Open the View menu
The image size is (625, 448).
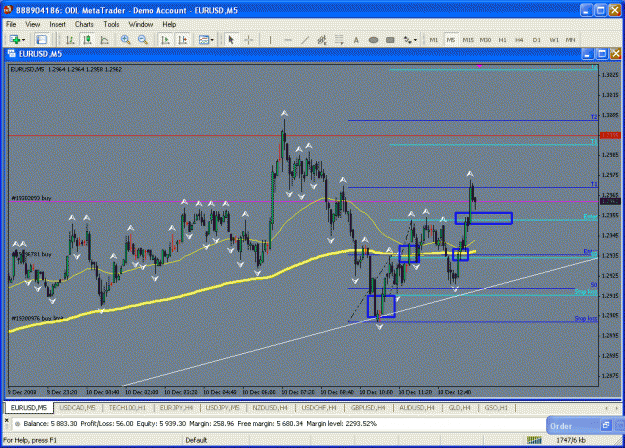(x=33, y=24)
